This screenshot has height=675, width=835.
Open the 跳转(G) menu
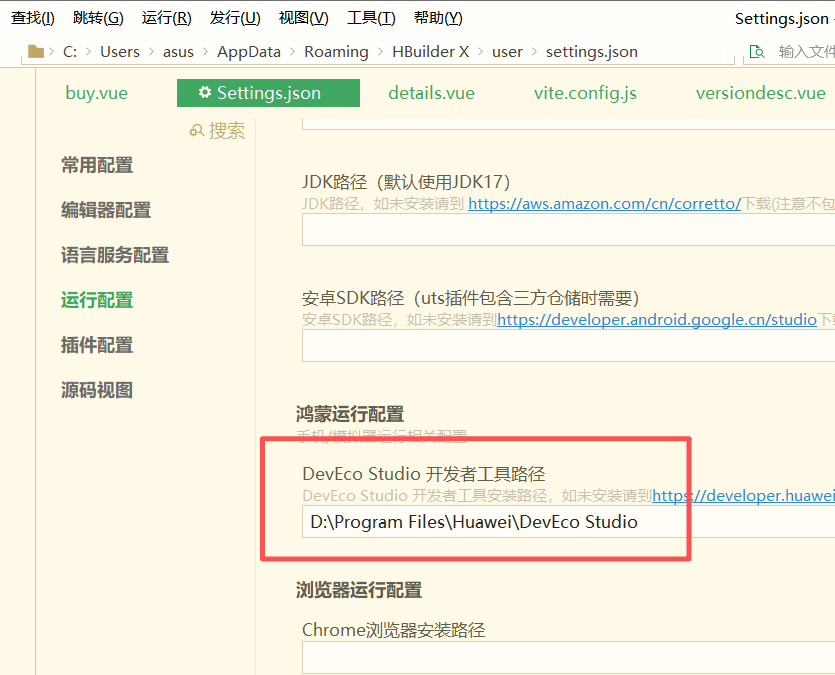click(98, 18)
